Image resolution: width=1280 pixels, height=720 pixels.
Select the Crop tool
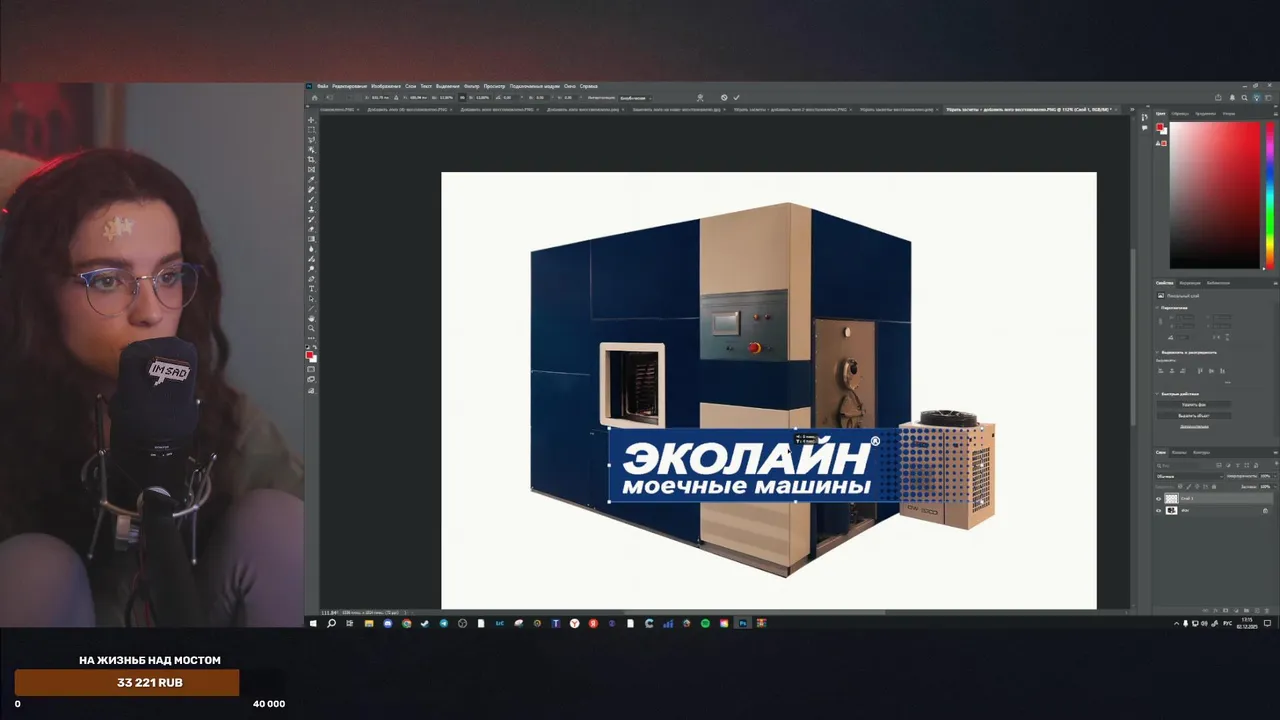(311, 160)
